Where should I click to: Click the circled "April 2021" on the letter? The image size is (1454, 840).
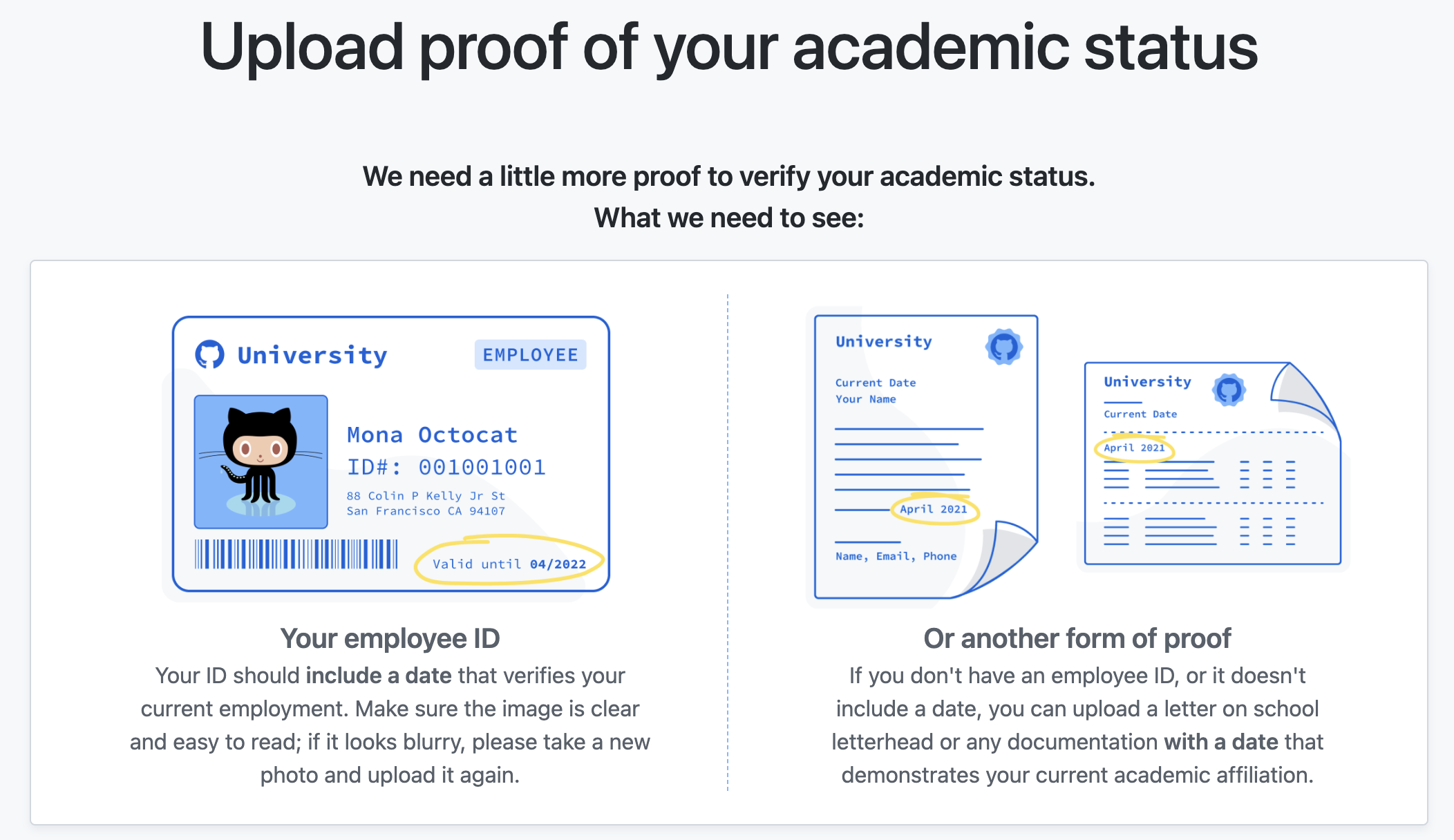[934, 509]
